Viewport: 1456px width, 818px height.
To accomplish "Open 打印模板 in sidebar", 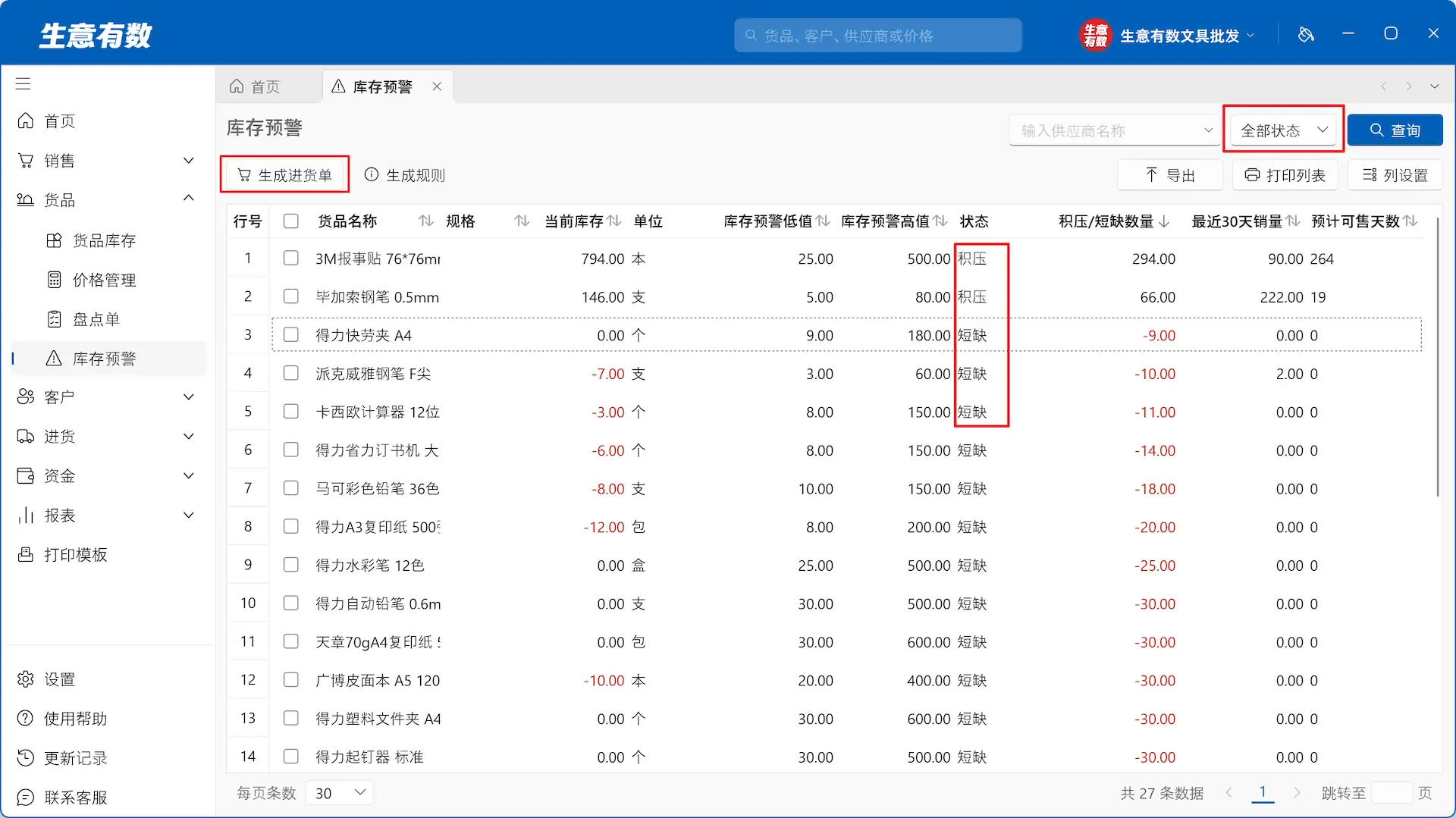I will (109, 555).
